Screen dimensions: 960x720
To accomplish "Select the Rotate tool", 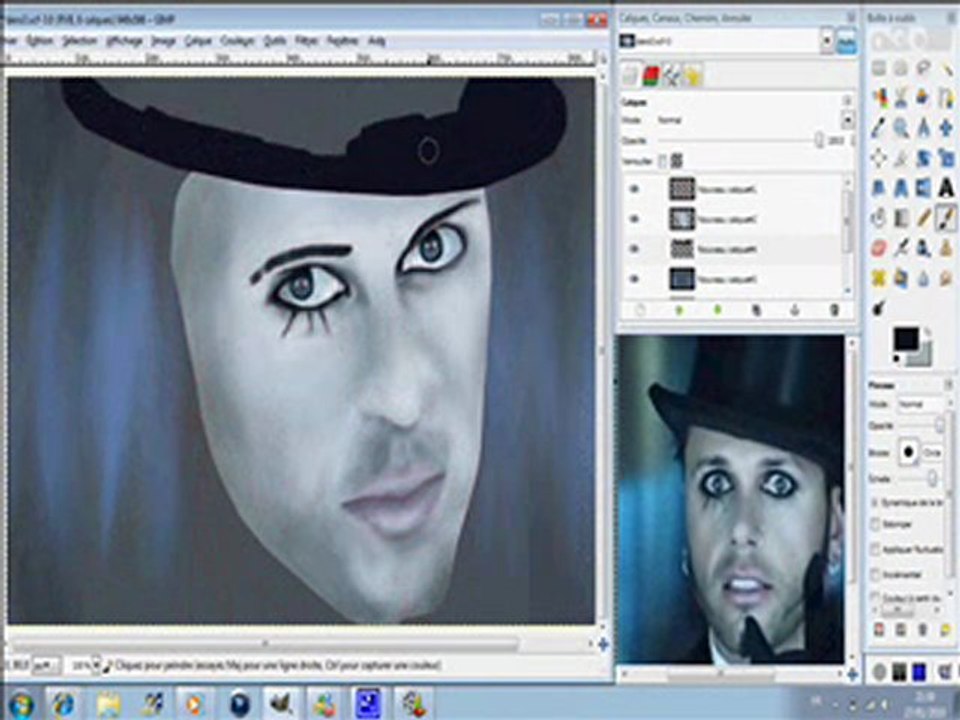I will pos(924,158).
